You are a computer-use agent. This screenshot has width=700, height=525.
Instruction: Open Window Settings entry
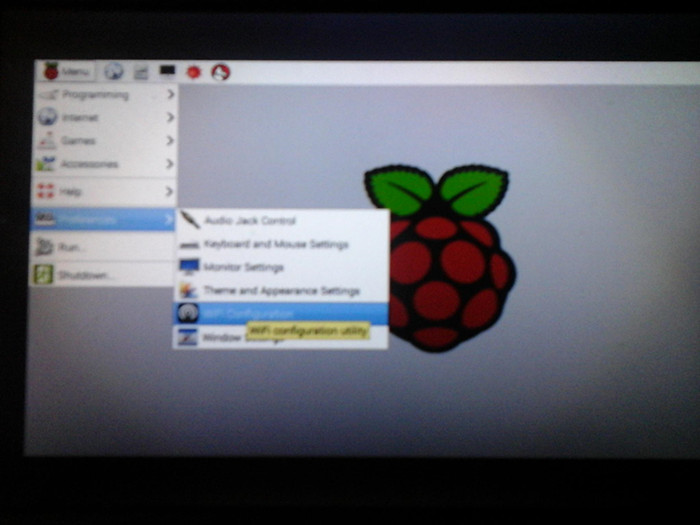click(x=280, y=338)
